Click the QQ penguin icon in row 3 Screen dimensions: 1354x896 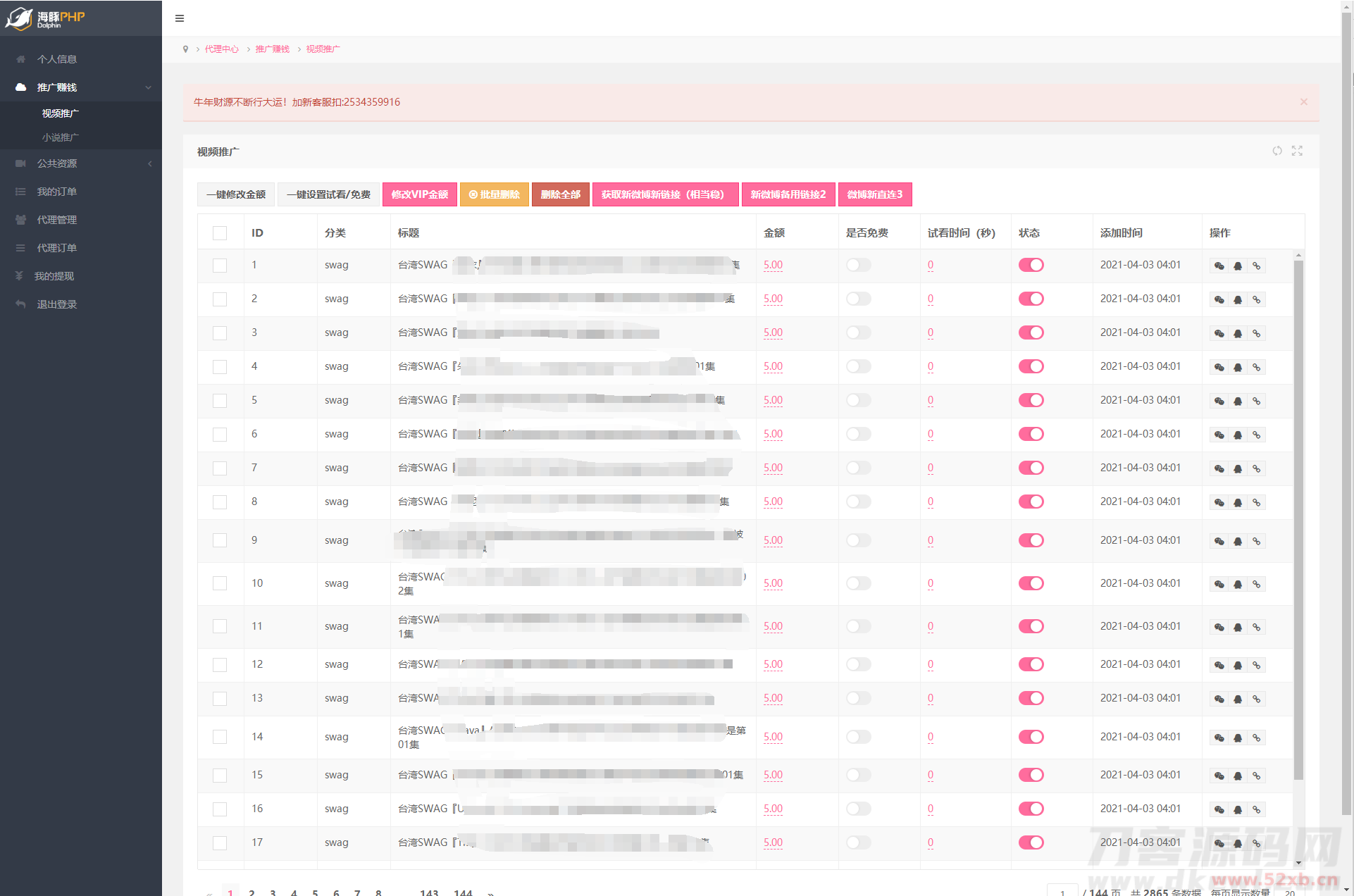click(1238, 333)
